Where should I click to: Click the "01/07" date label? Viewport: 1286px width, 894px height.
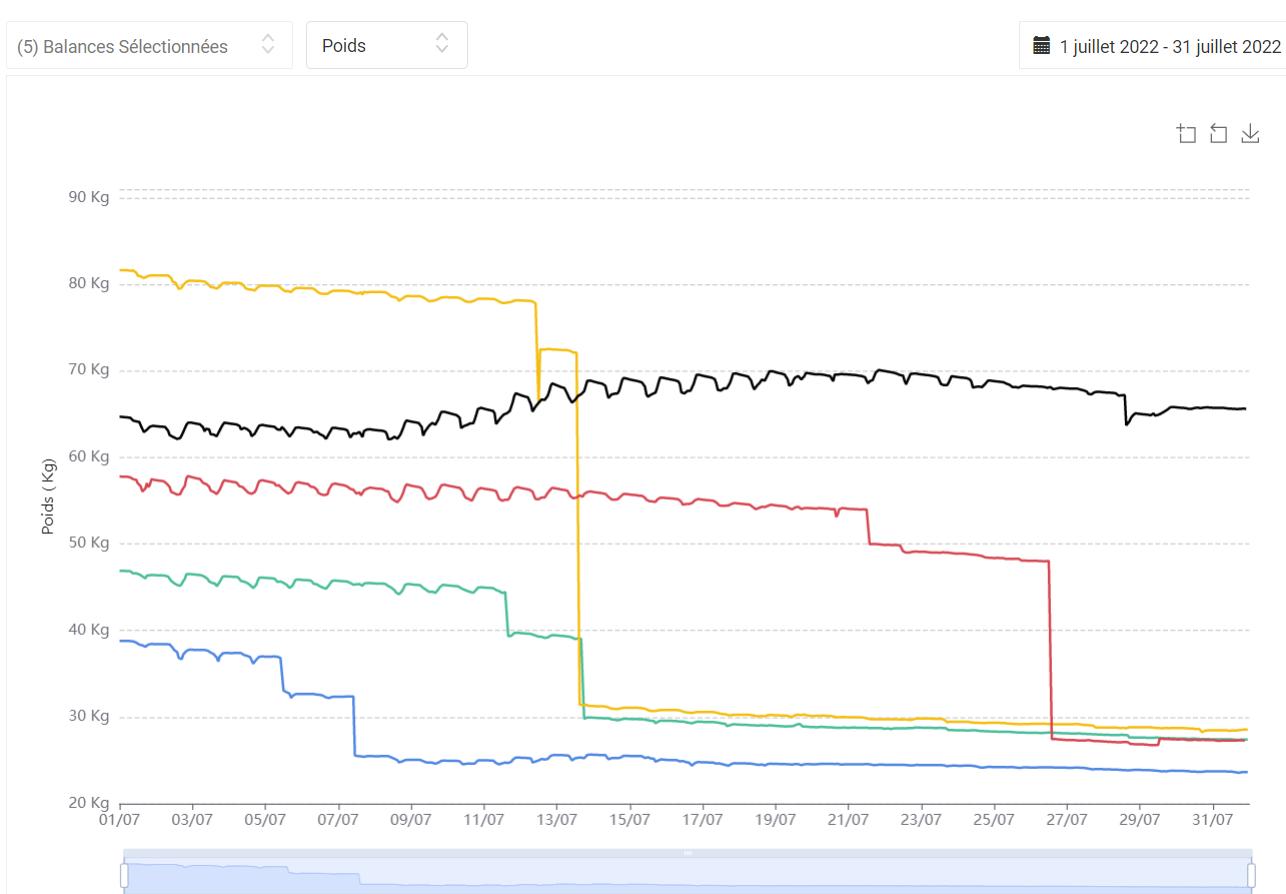(120, 821)
